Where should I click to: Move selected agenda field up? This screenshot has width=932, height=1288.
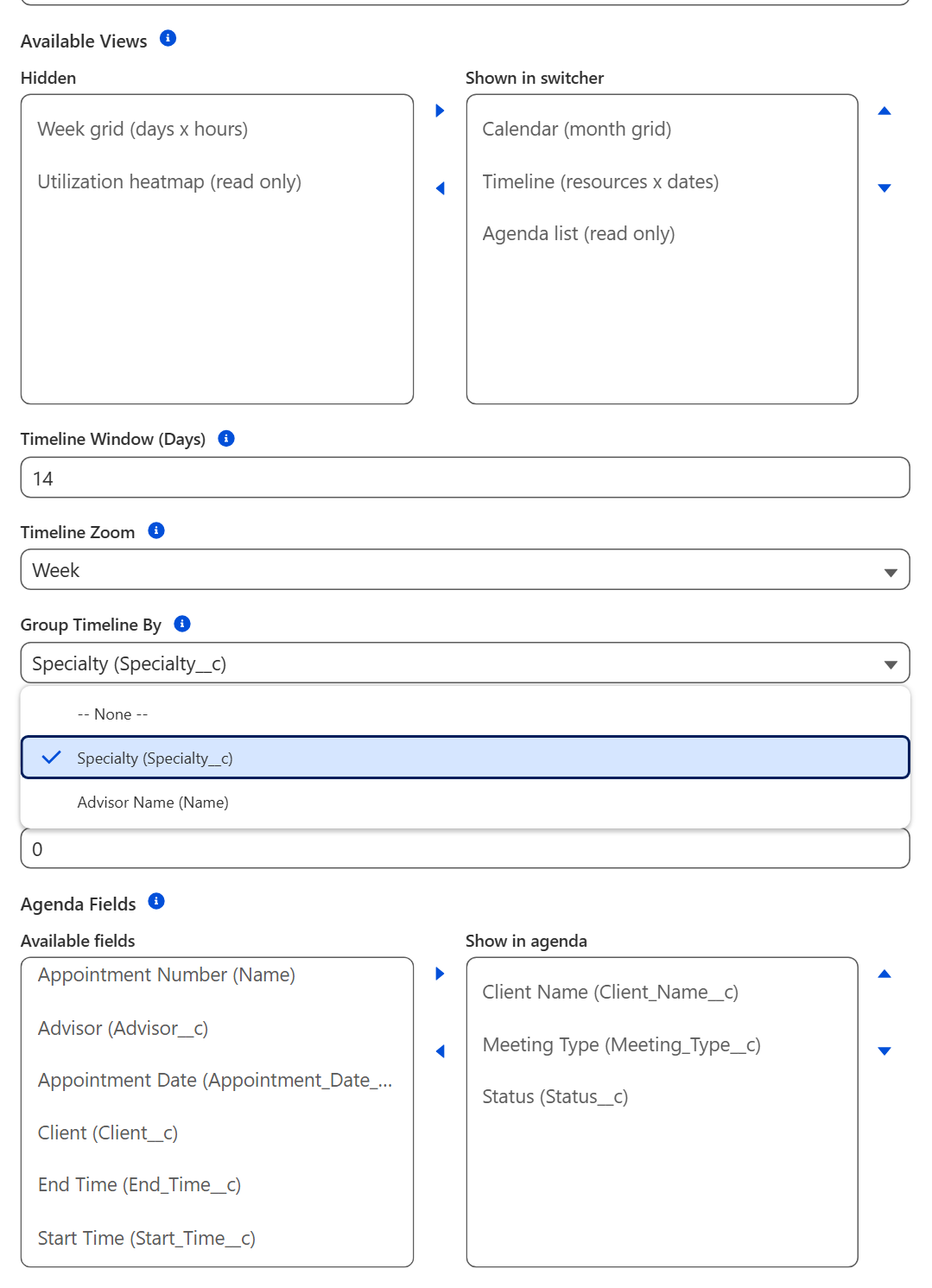(x=884, y=974)
